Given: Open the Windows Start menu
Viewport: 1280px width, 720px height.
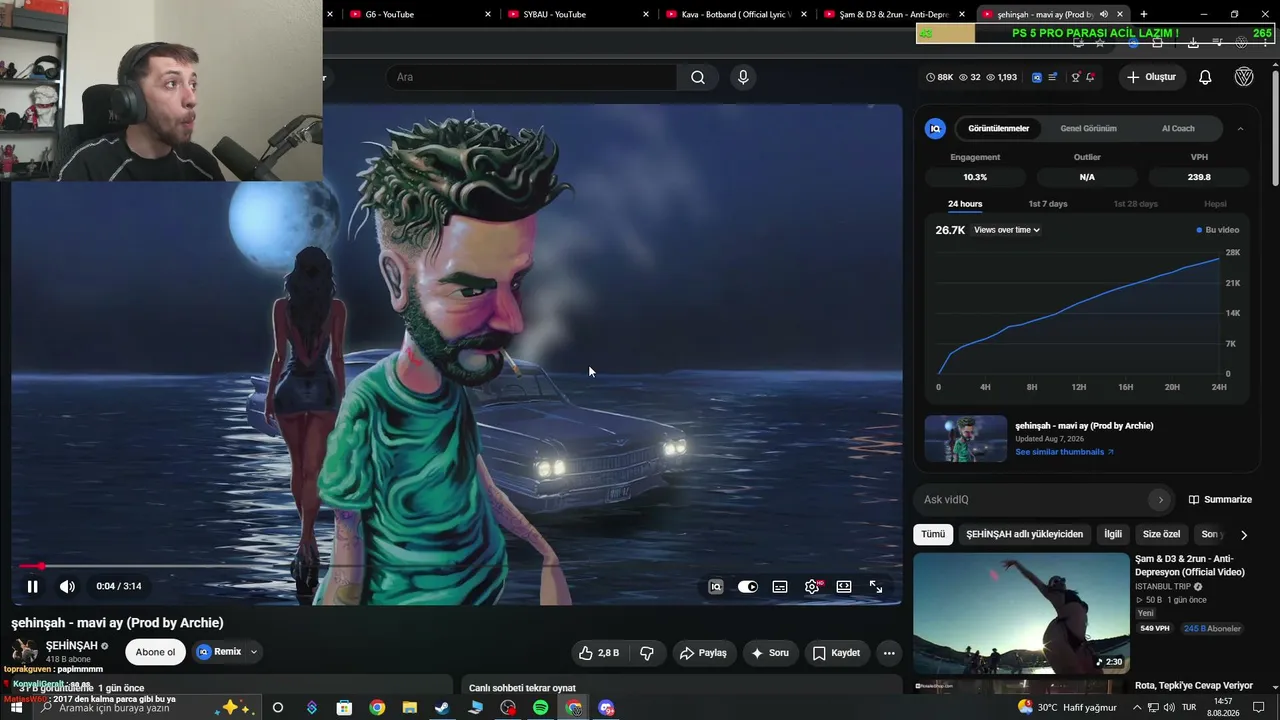Looking at the screenshot, I should click(x=16, y=708).
